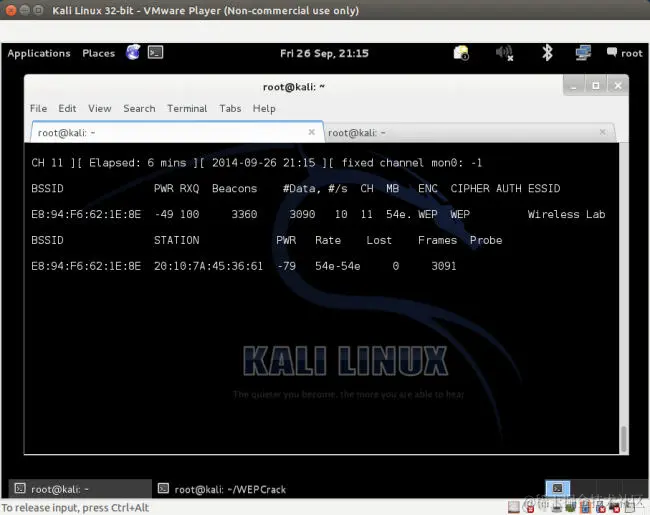The image size is (650, 515).
Task: Click the clock Fri 26 Sep, 21:15
Action: tap(324, 53)
